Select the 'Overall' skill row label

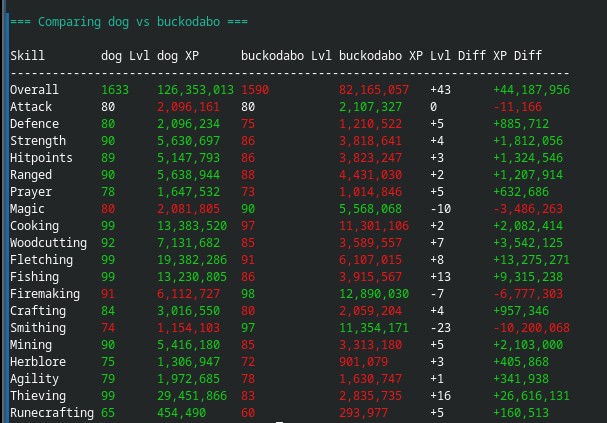pyautogui.click(x=34, y=90)
